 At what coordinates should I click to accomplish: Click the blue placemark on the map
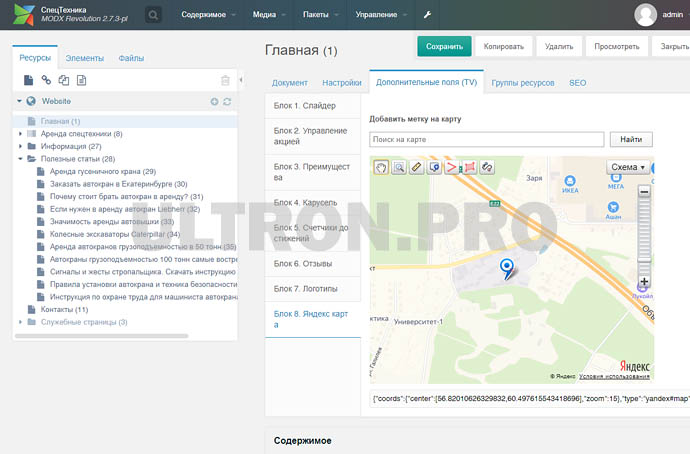[507, 268]
